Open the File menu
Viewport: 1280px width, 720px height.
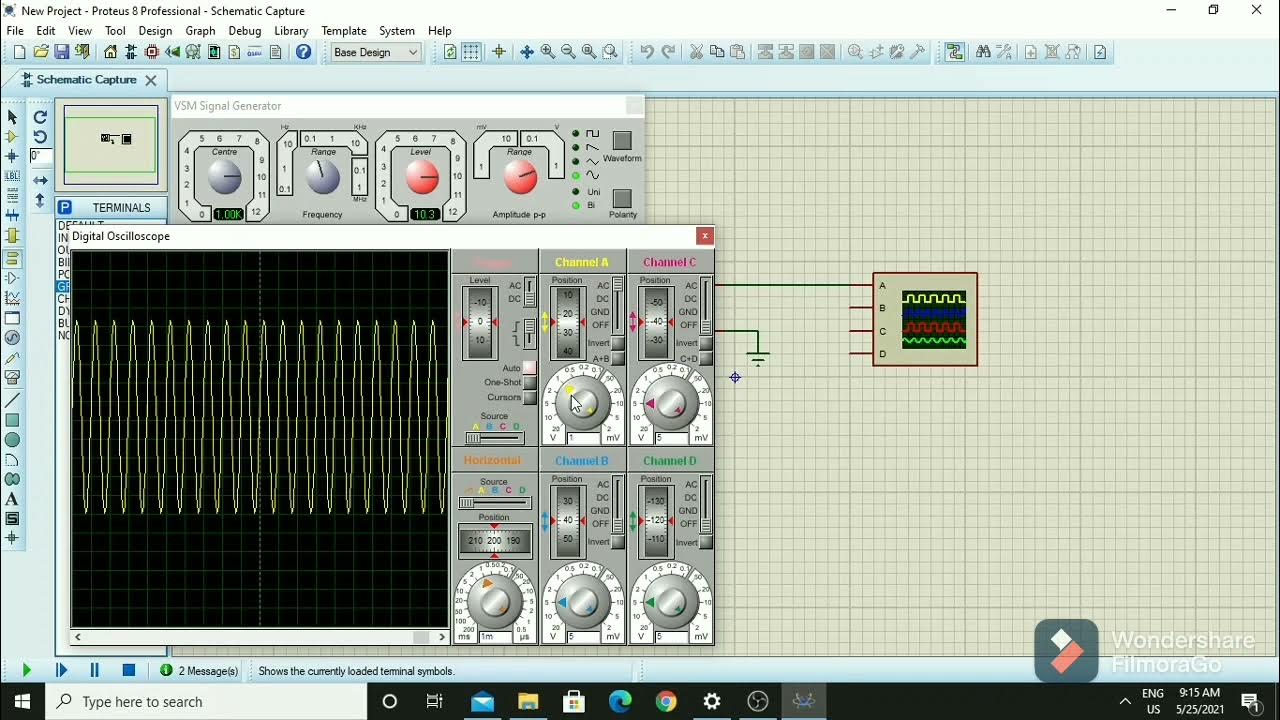tap(15, 31)
